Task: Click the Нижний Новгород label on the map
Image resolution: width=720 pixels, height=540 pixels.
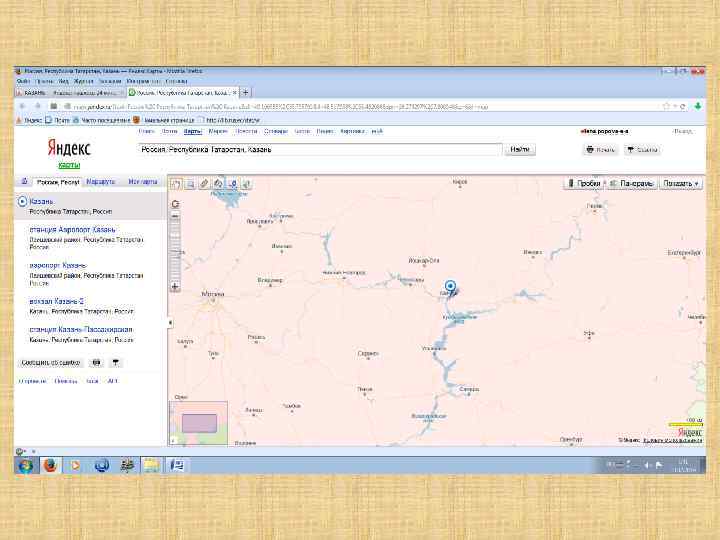Action: coord(344,272)
